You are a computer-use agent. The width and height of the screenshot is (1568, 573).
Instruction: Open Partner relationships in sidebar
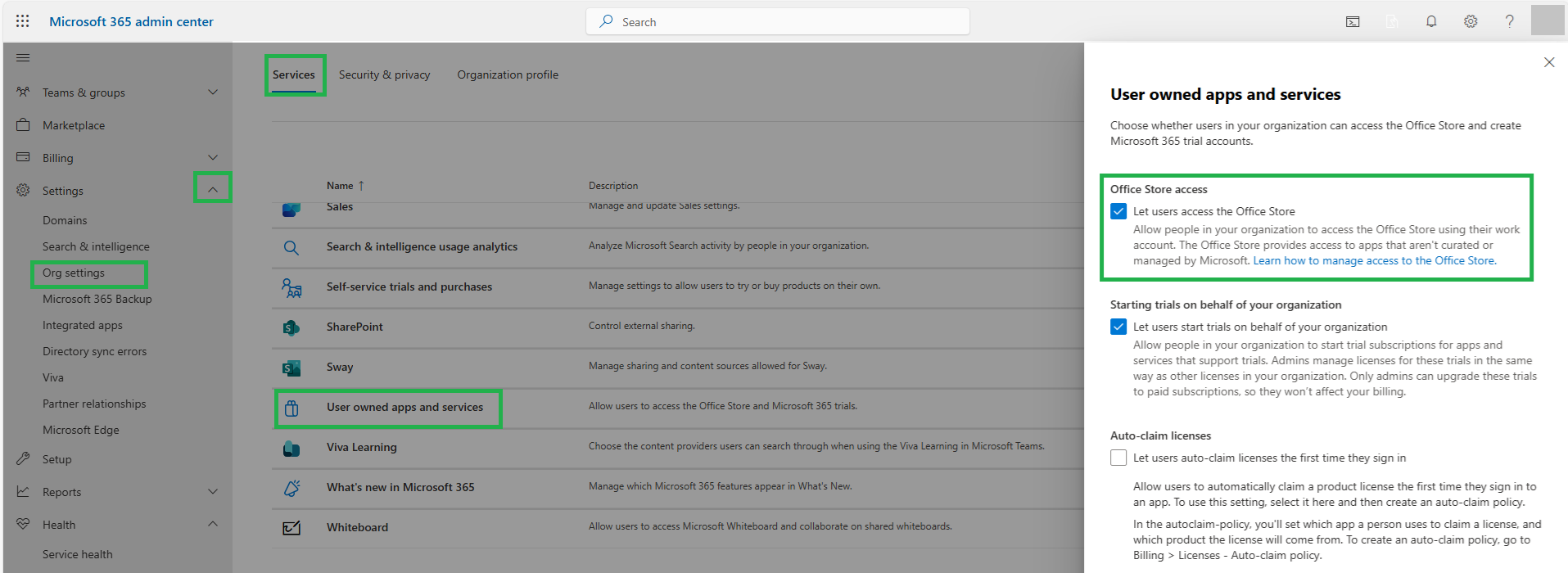[94, 404]
